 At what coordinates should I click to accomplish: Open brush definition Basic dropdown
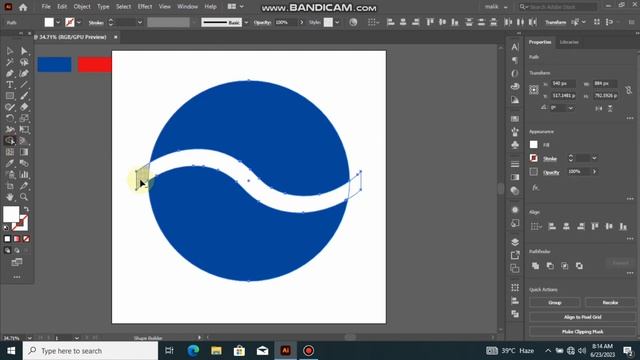[x=246, y=22]
